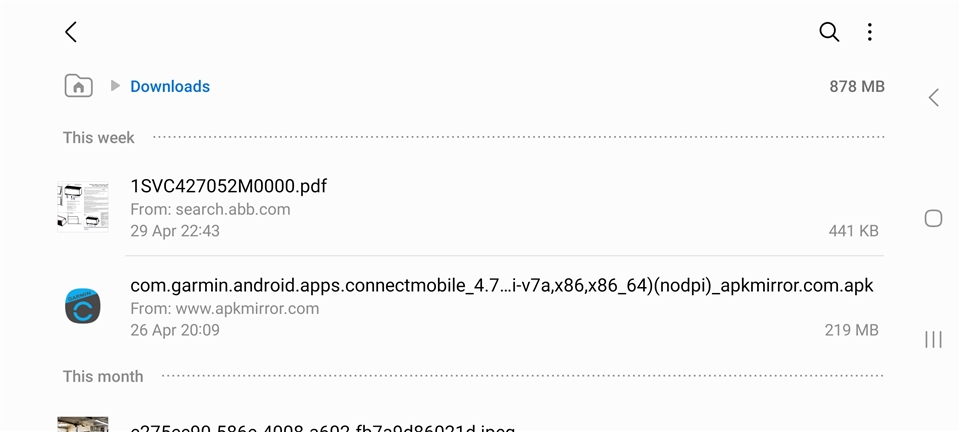The image size is (960, 432).
Task: Click the breadcrumb arrow before Downloads
Action: [x=115, y=86]
